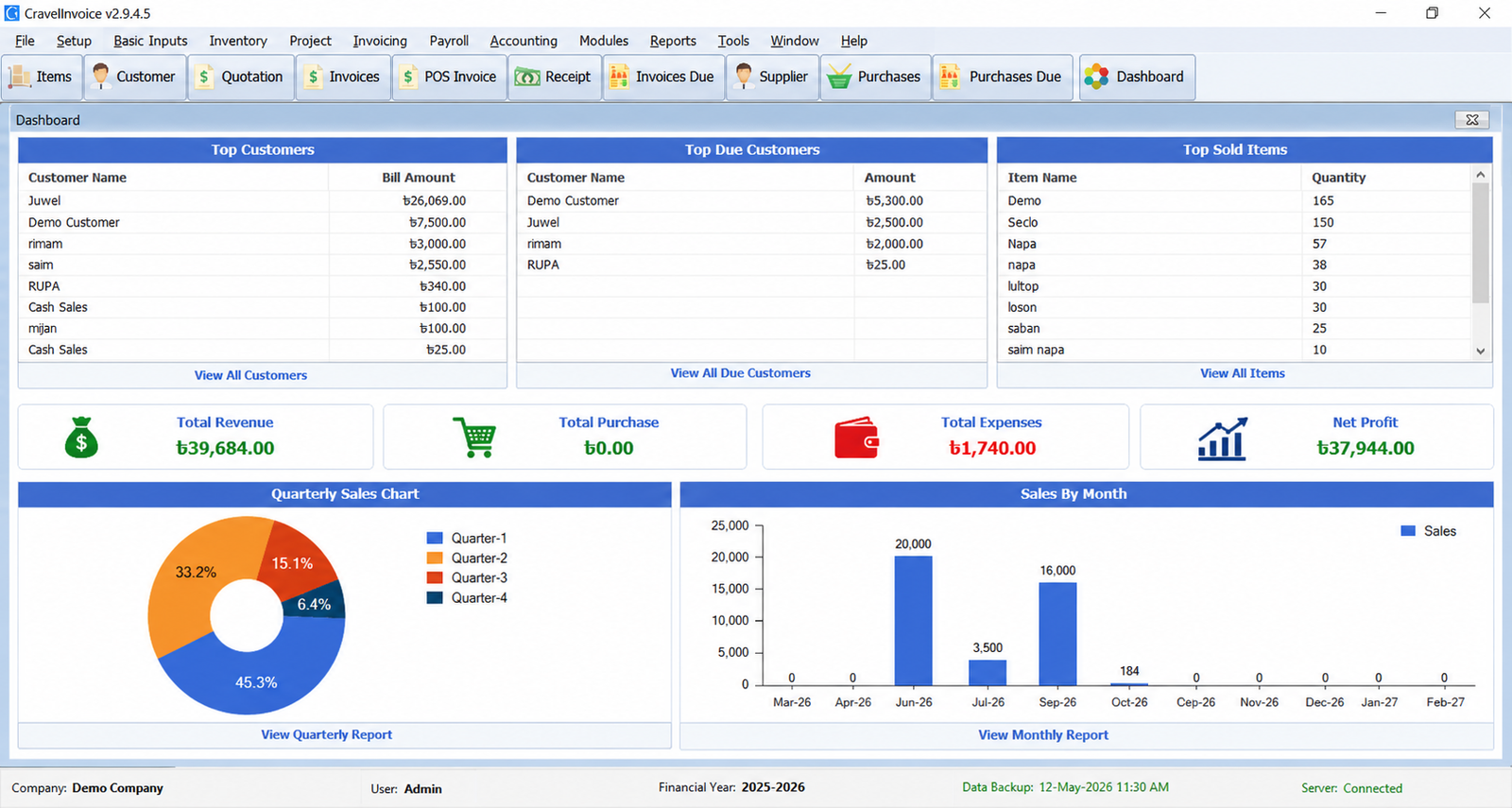Open the Project menu
Screen dimensions: 1512x808
[310, 41]
